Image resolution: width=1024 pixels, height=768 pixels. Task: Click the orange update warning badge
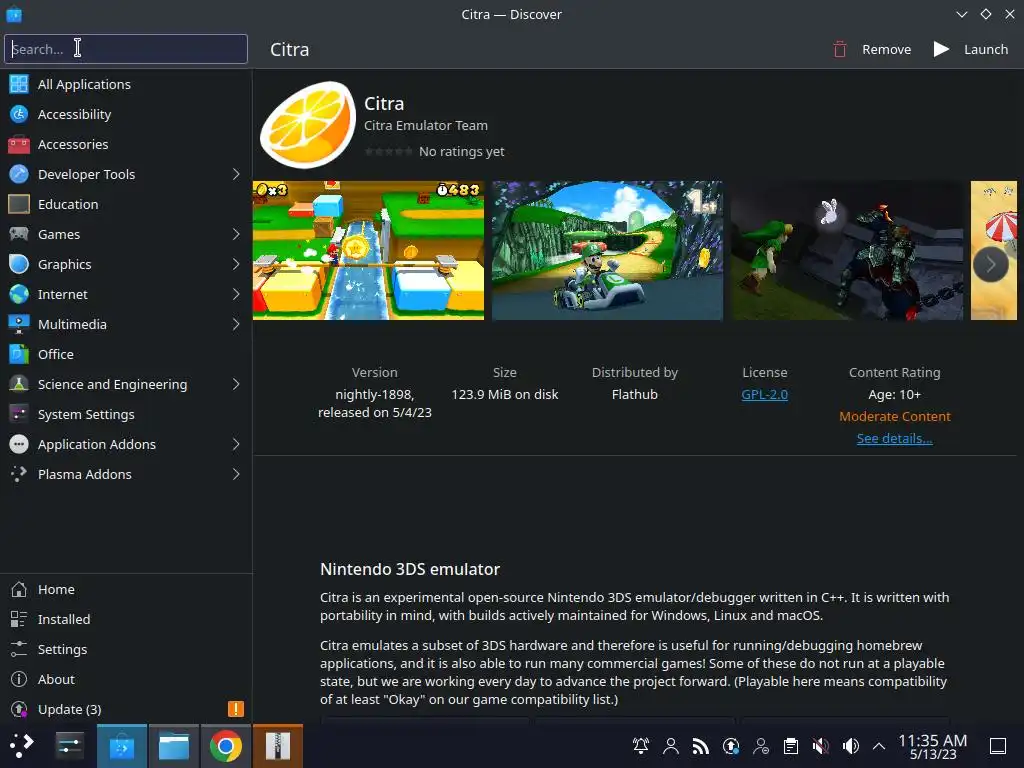click(x=236, y=709)
